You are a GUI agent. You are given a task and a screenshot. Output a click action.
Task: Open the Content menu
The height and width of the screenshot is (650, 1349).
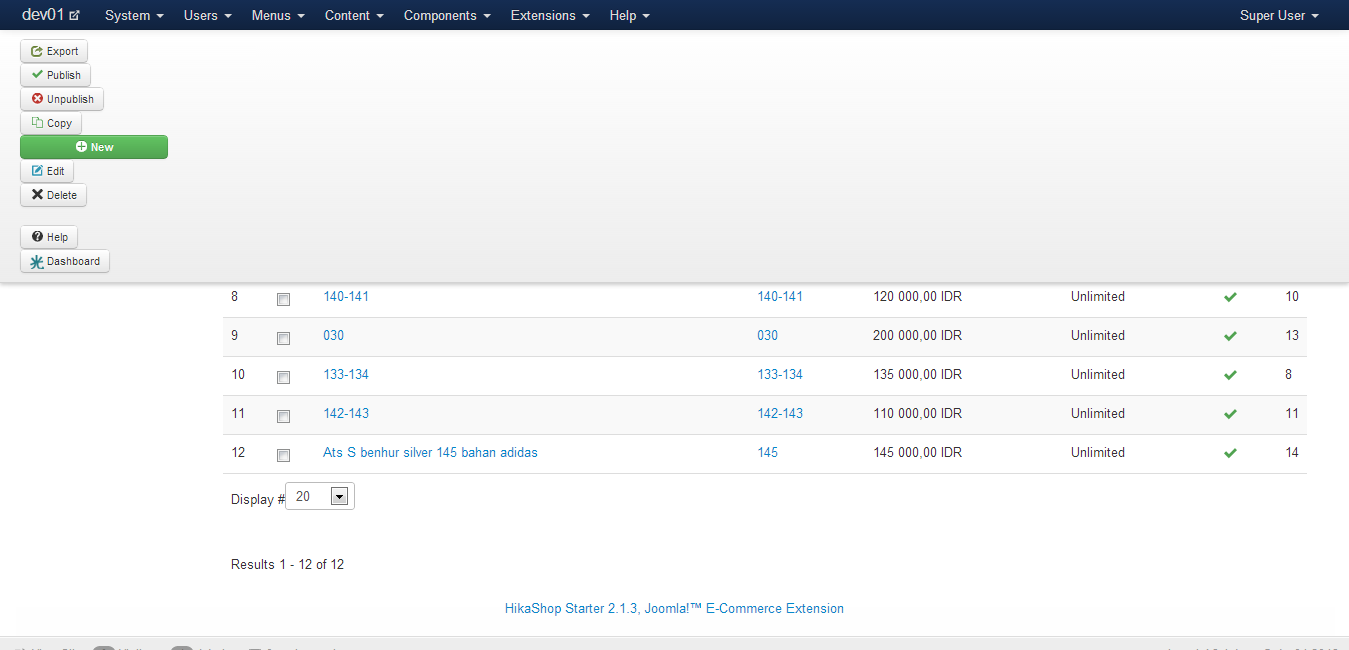354,16
